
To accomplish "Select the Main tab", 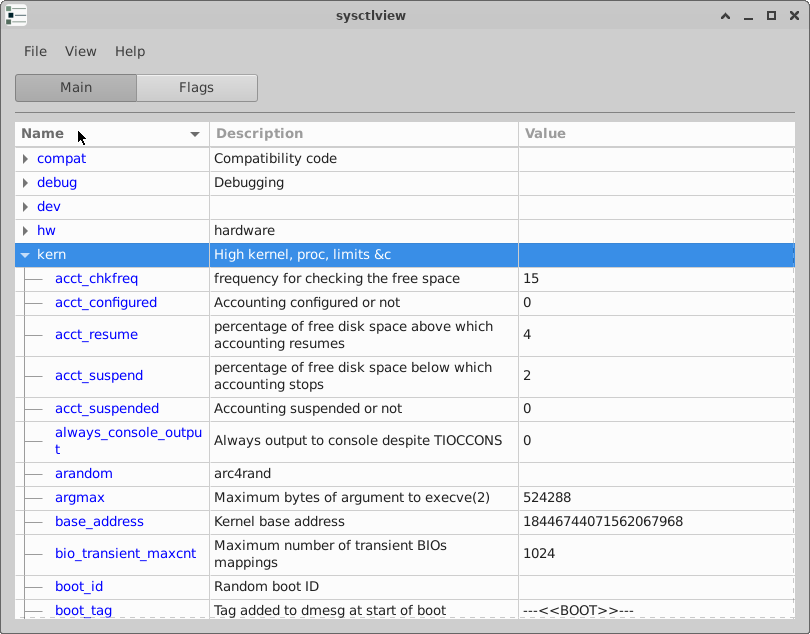I will coord(76,88).
